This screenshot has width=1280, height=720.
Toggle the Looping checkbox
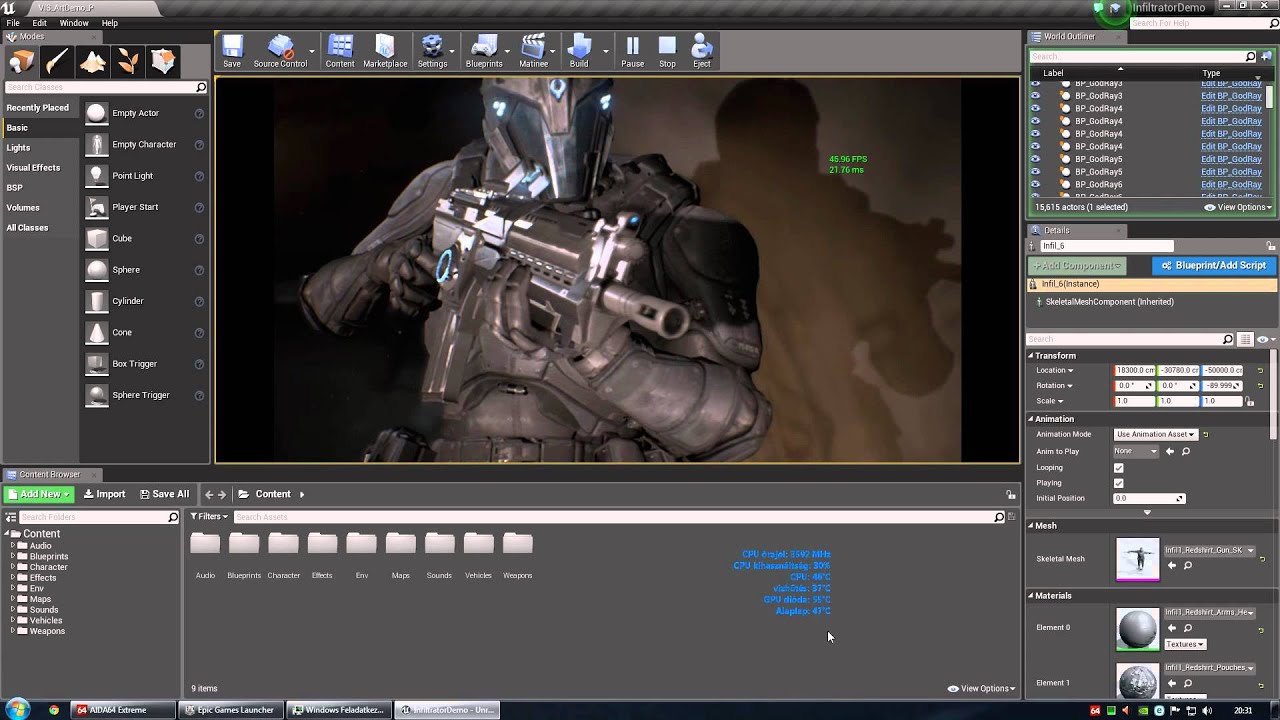point(1119,468)
